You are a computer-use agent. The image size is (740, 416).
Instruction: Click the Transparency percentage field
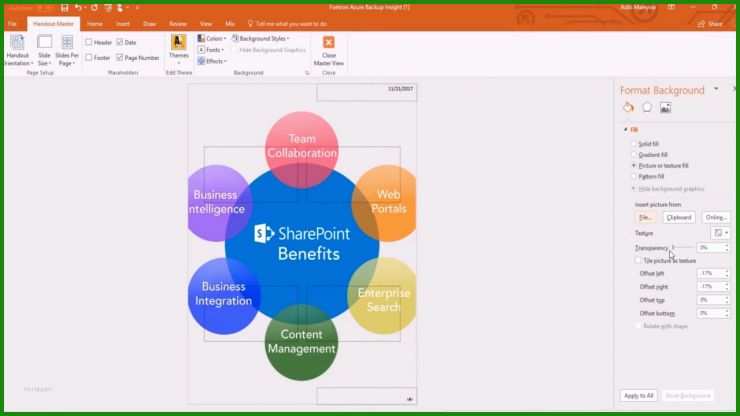(x=710, y=247)
